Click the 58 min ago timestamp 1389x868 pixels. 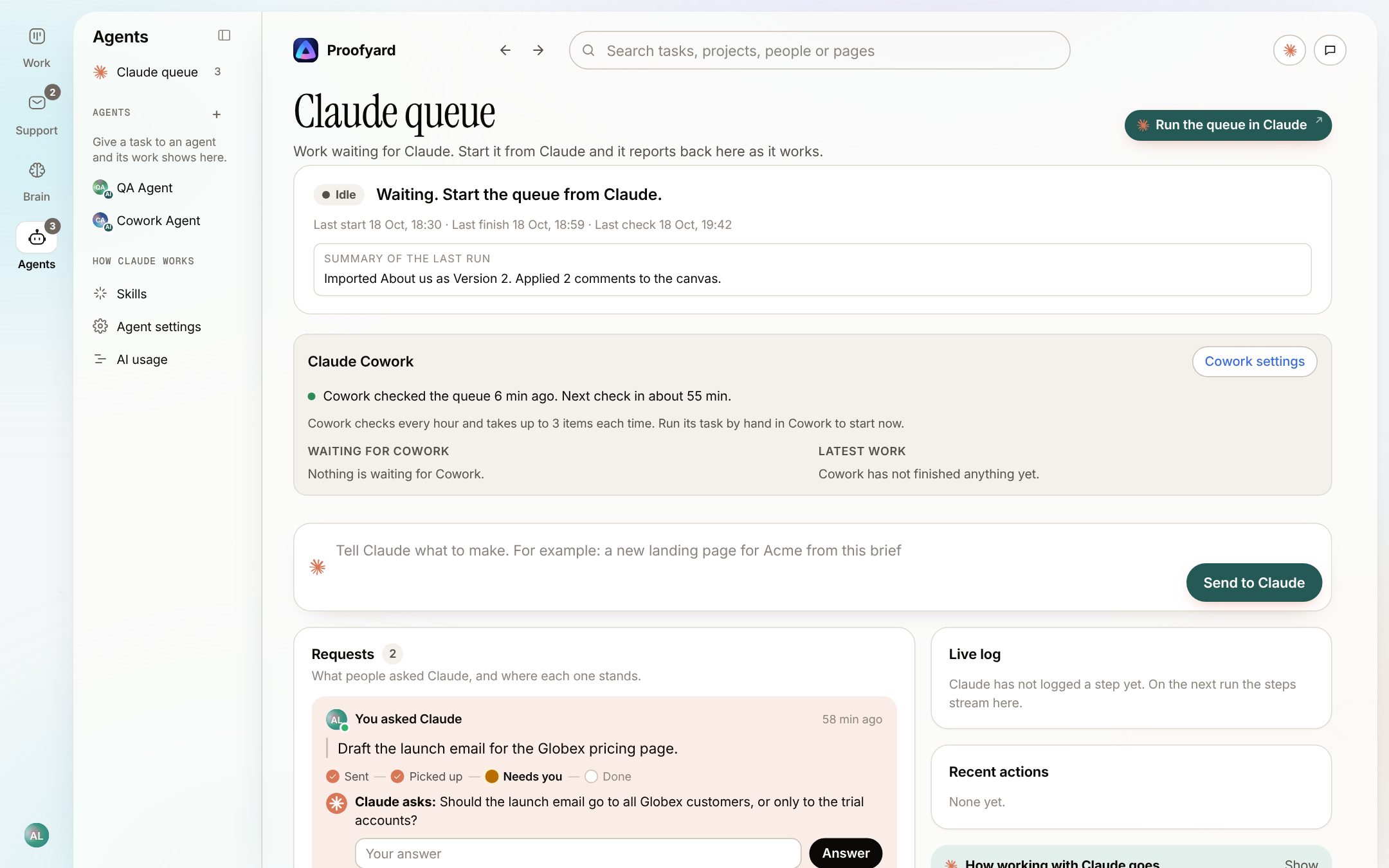tap(852, 719)
